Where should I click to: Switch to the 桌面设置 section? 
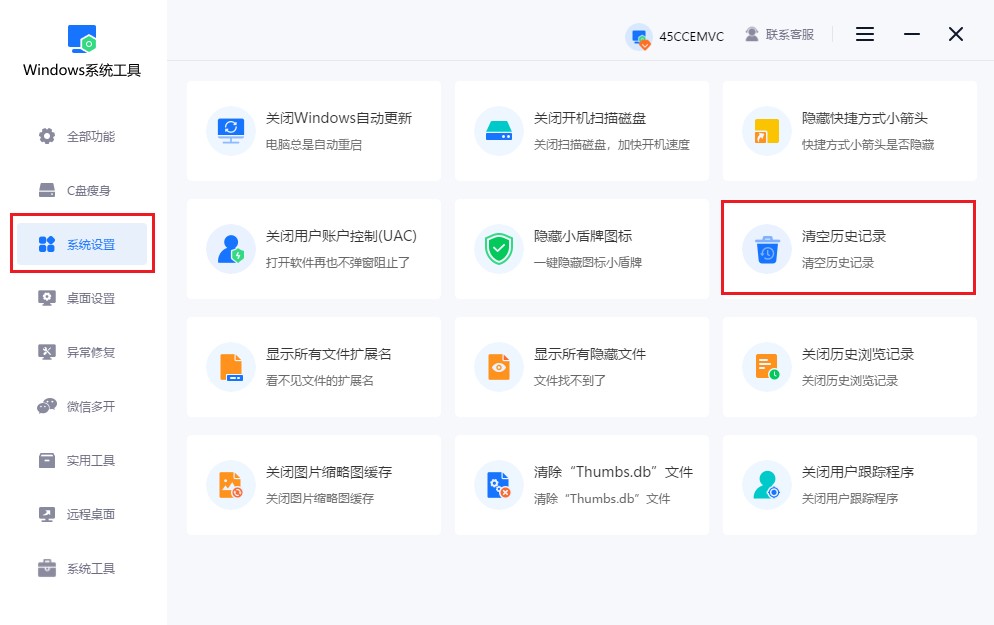[83, 296]
